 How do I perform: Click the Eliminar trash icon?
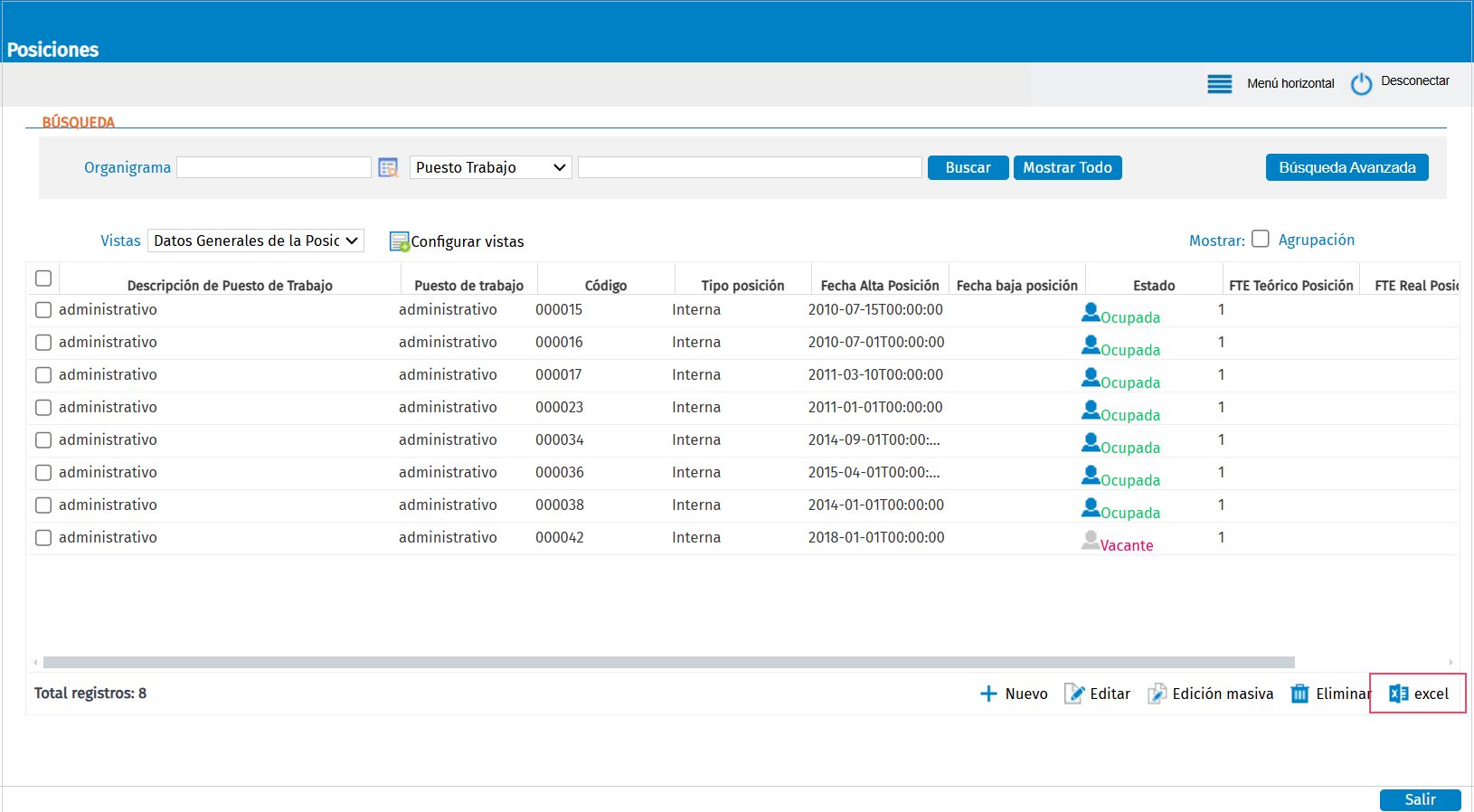pos(1299,694)
